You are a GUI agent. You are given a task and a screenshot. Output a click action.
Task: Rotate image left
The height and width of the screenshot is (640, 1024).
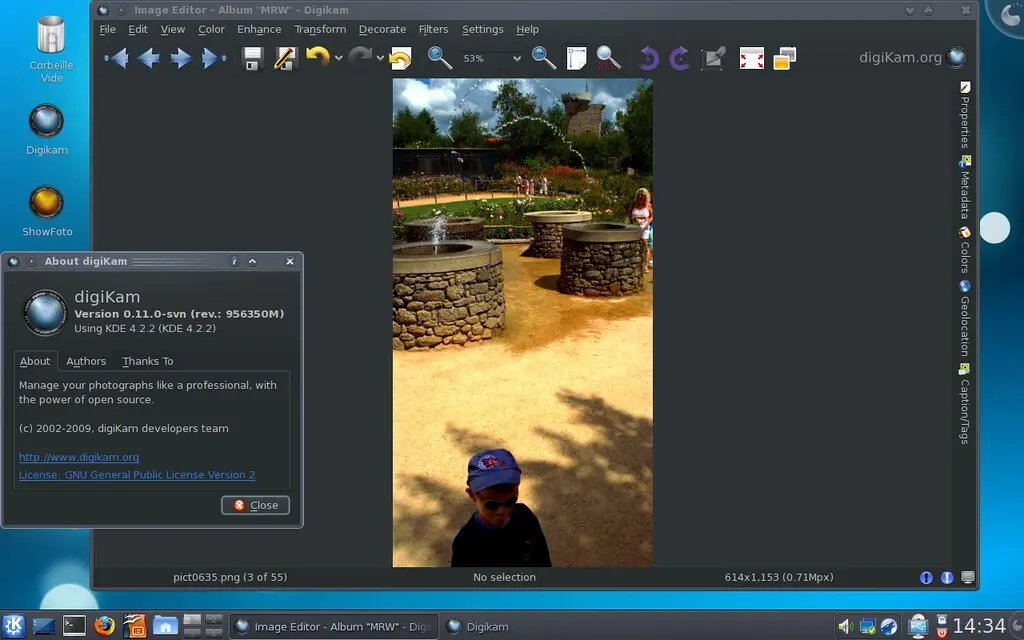pyautogui.click(x=648, y=58)
